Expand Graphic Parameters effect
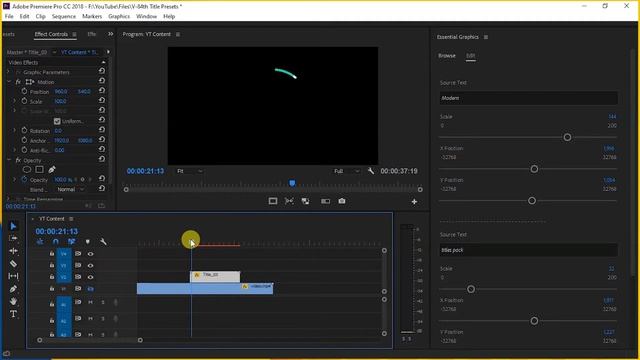The width and height of the screenshot is (640, 360). pos(9,72)
